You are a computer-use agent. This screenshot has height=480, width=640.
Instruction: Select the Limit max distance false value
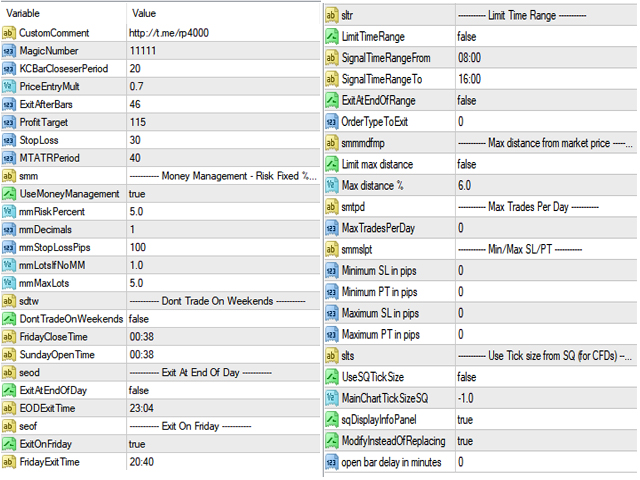[467, 164]
